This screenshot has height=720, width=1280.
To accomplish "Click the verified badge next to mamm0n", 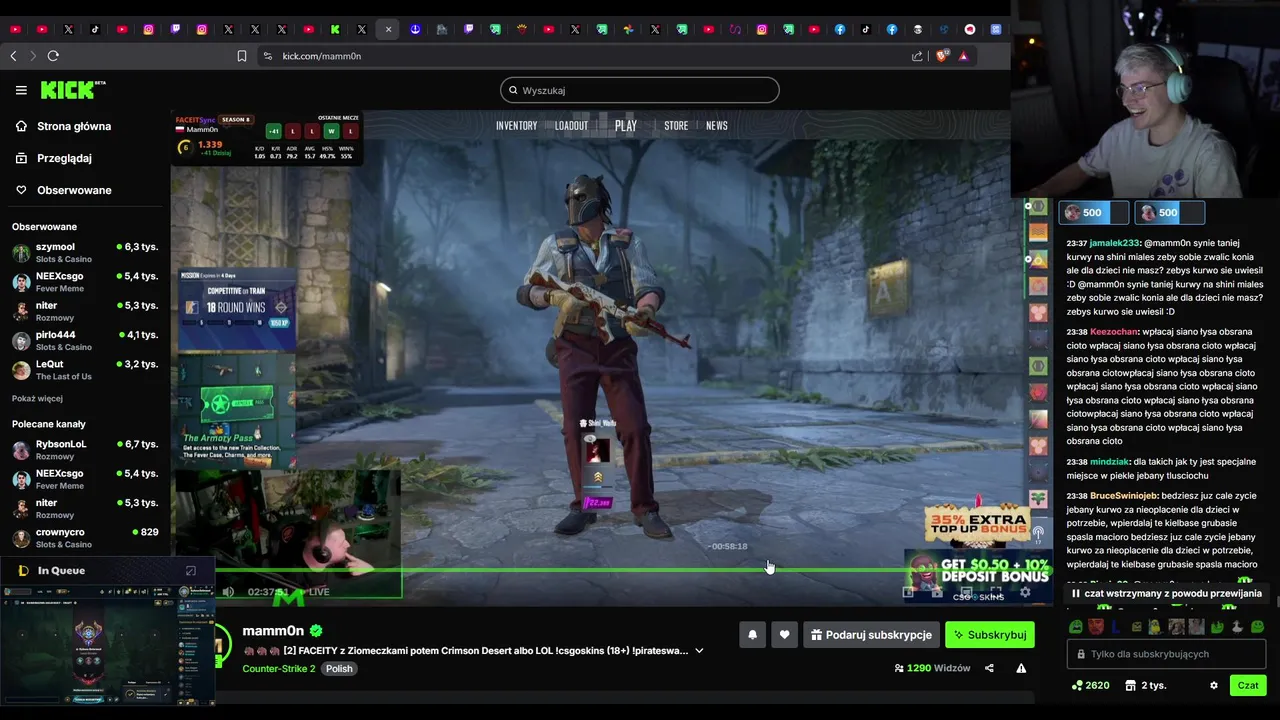I will click(x=316, y=631).
